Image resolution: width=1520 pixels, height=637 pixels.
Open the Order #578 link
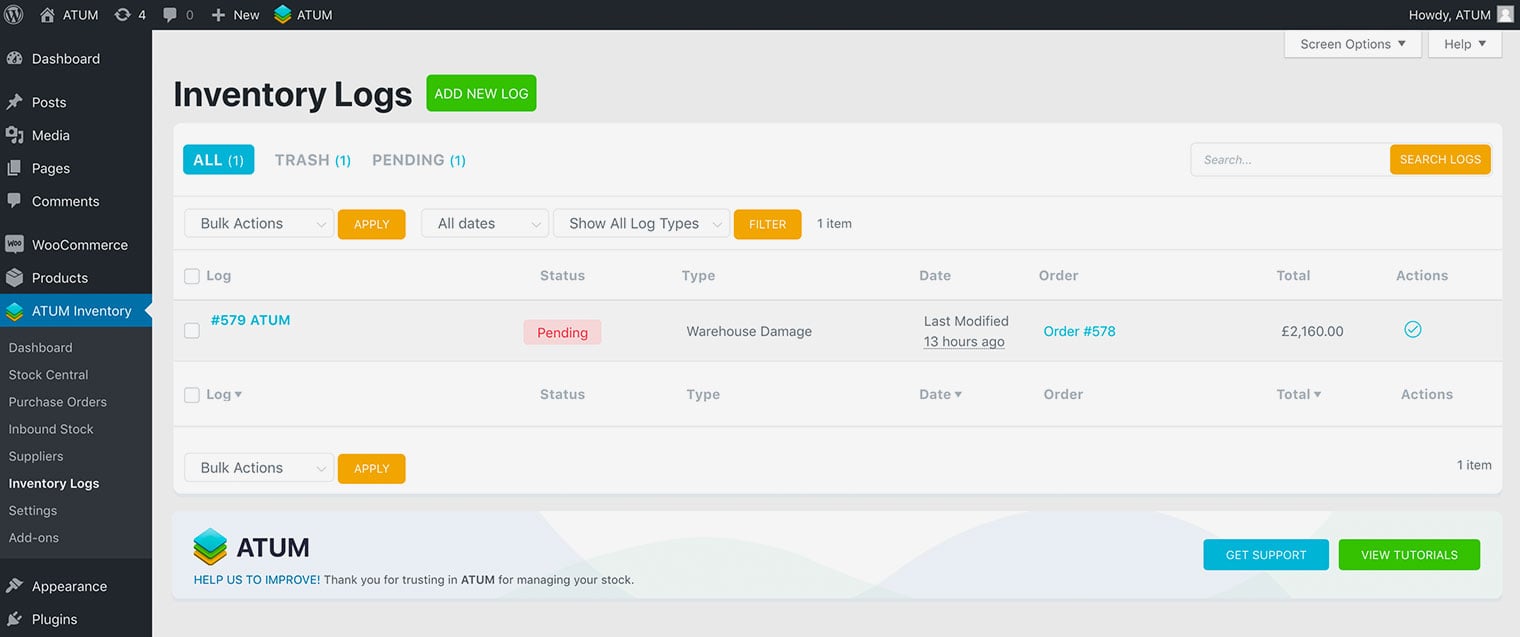tap(1079, 331)
